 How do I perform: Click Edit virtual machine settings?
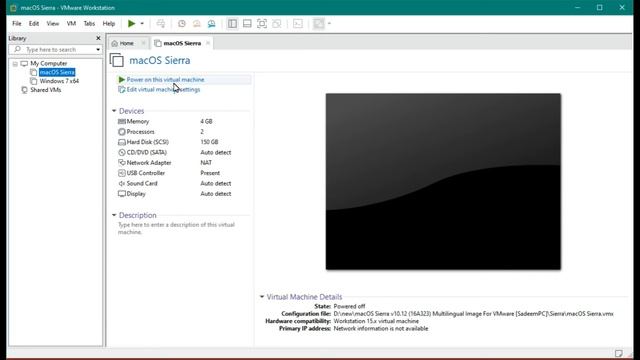click(163, 89)
